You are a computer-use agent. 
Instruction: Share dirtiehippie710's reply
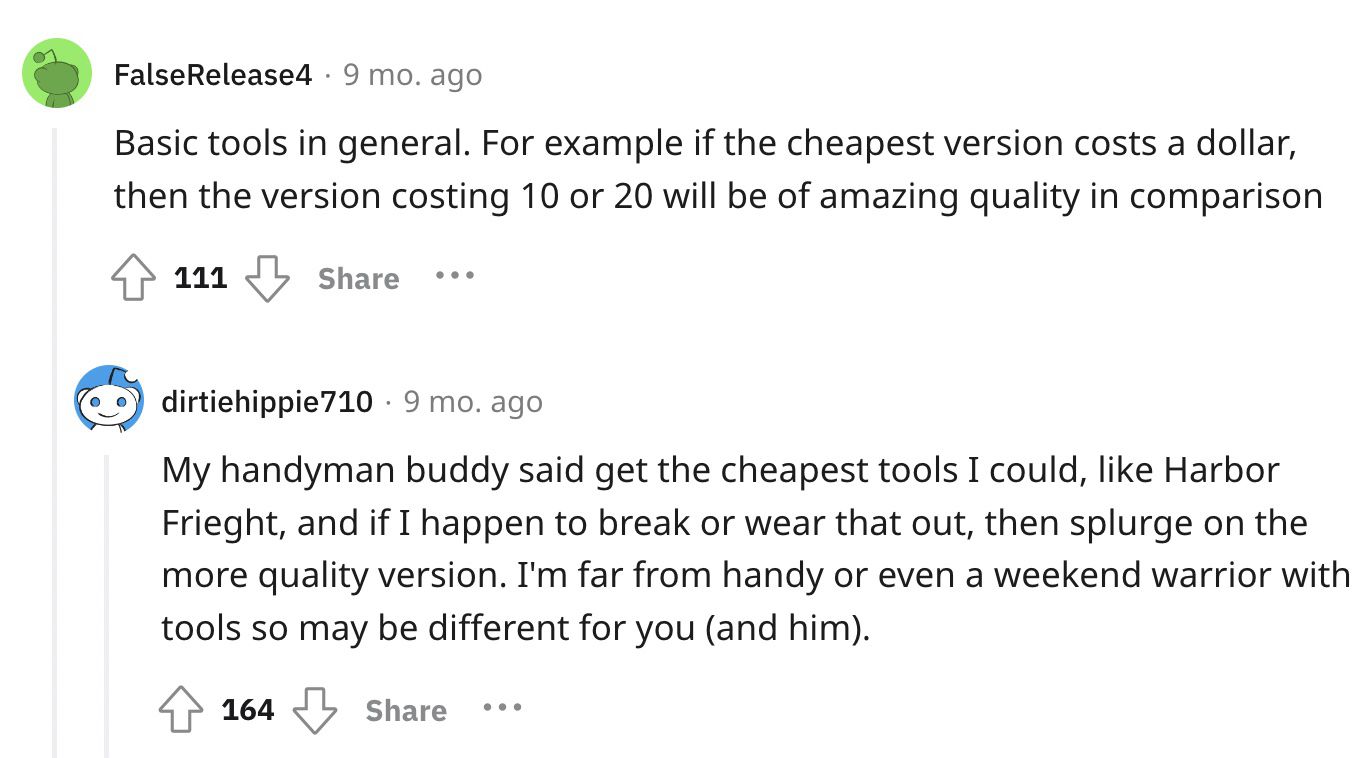pos(406,711)
